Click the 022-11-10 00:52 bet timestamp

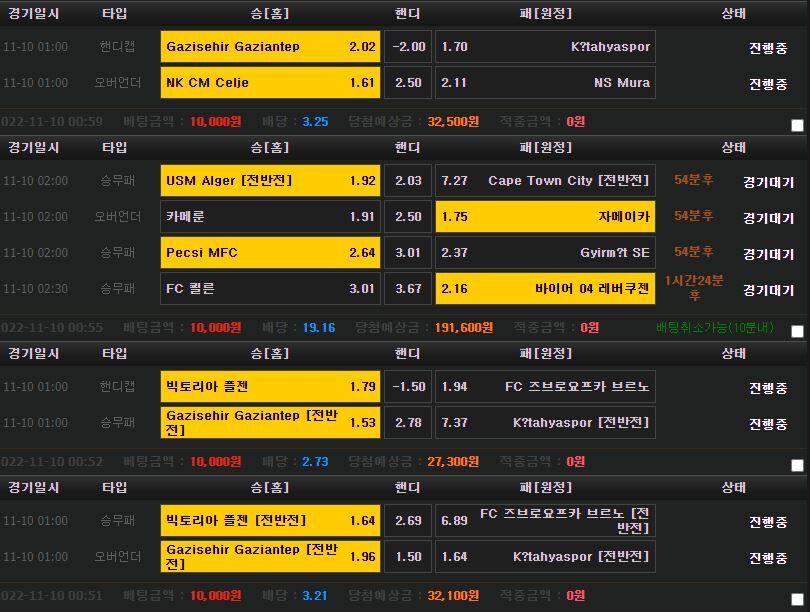tap(52, 462)
